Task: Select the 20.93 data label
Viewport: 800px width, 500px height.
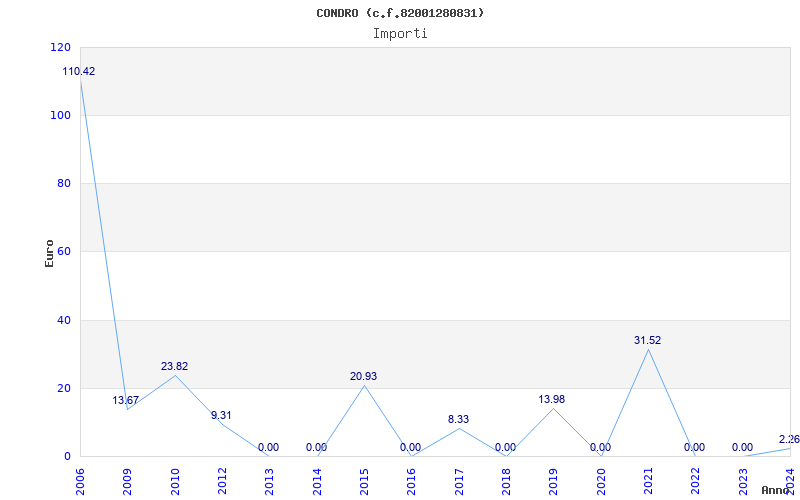Action: 363,377
